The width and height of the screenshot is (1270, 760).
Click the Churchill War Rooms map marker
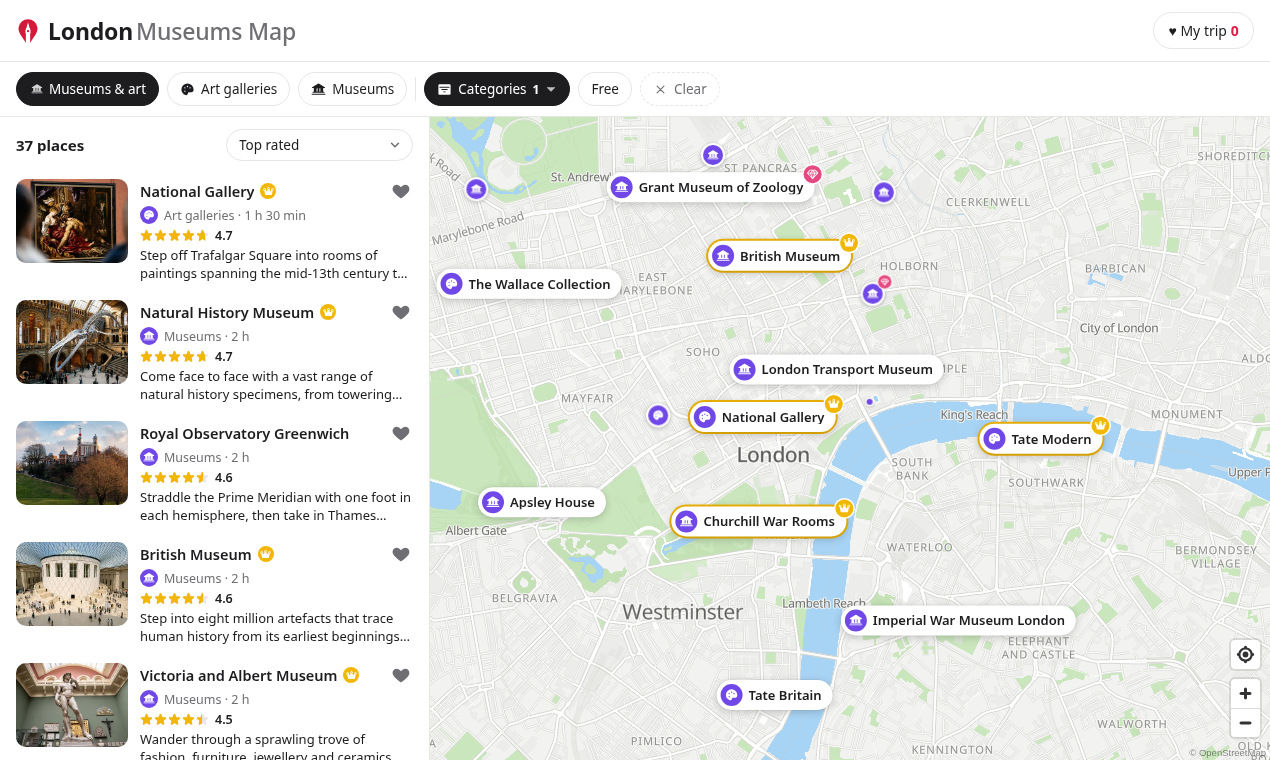click(x=759, y=521)
